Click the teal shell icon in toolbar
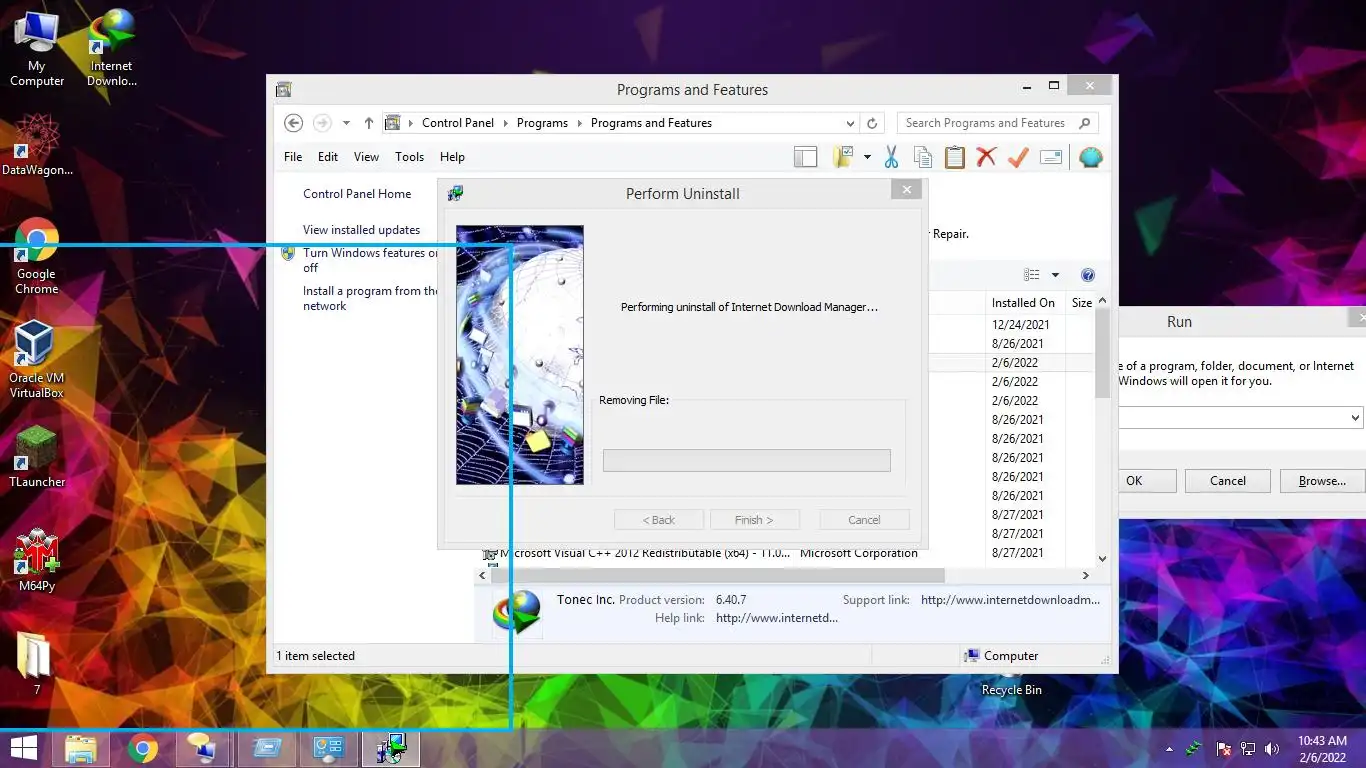 (x=1091, y=157)
